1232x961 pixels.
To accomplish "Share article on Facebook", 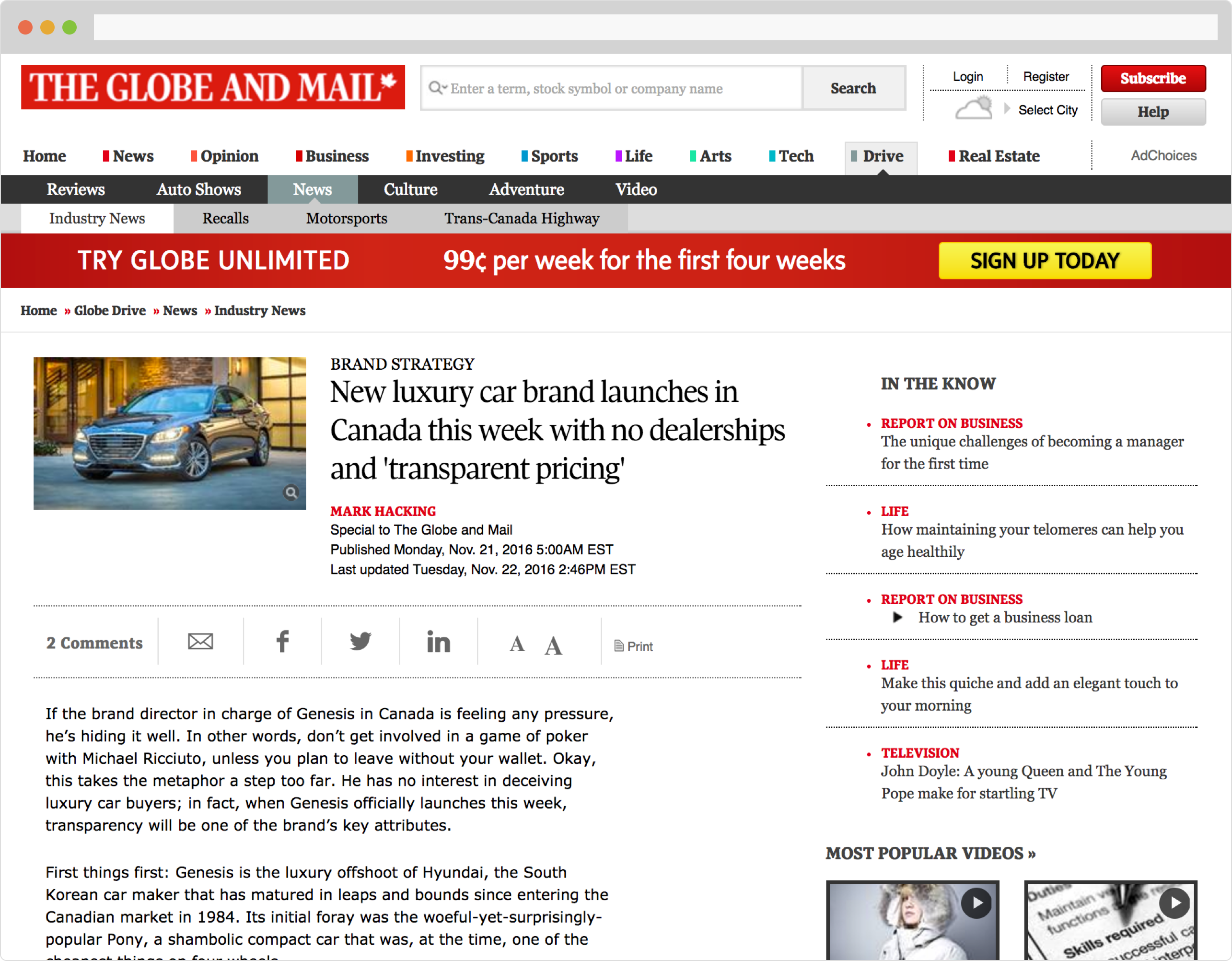I will point(283,642).
